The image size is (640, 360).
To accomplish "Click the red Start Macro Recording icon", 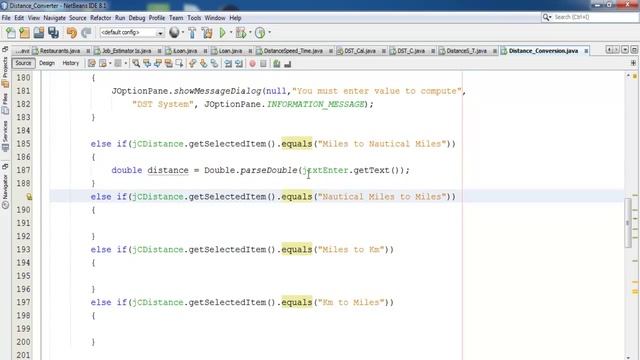I will click(x=253, y=63).
